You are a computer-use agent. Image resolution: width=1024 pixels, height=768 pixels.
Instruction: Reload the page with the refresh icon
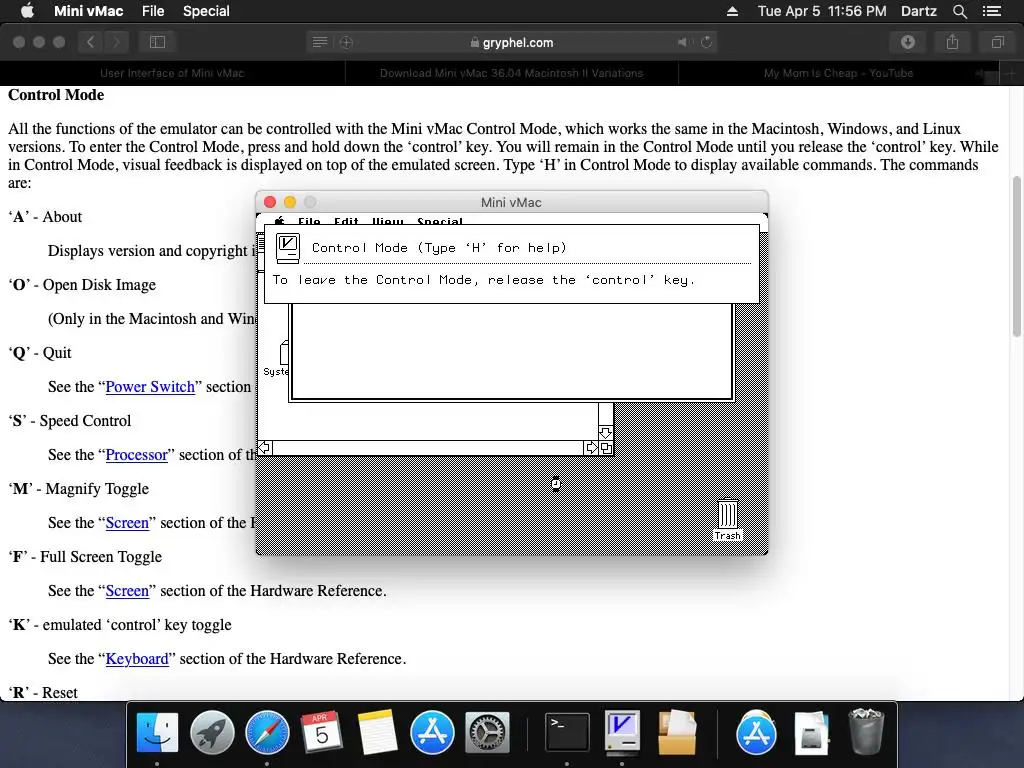pos(706,42)
